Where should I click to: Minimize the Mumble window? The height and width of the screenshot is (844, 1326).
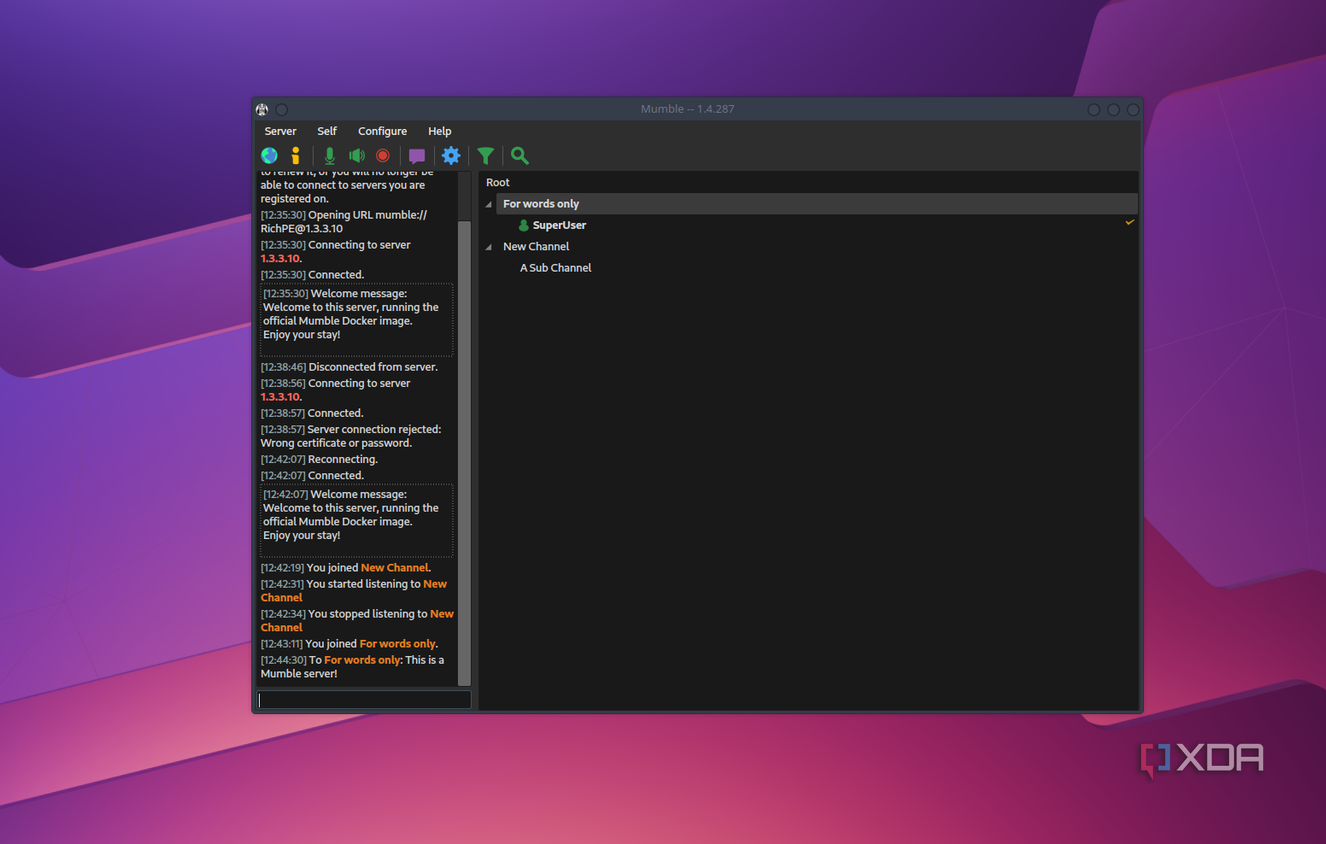tap(1094, 109)
